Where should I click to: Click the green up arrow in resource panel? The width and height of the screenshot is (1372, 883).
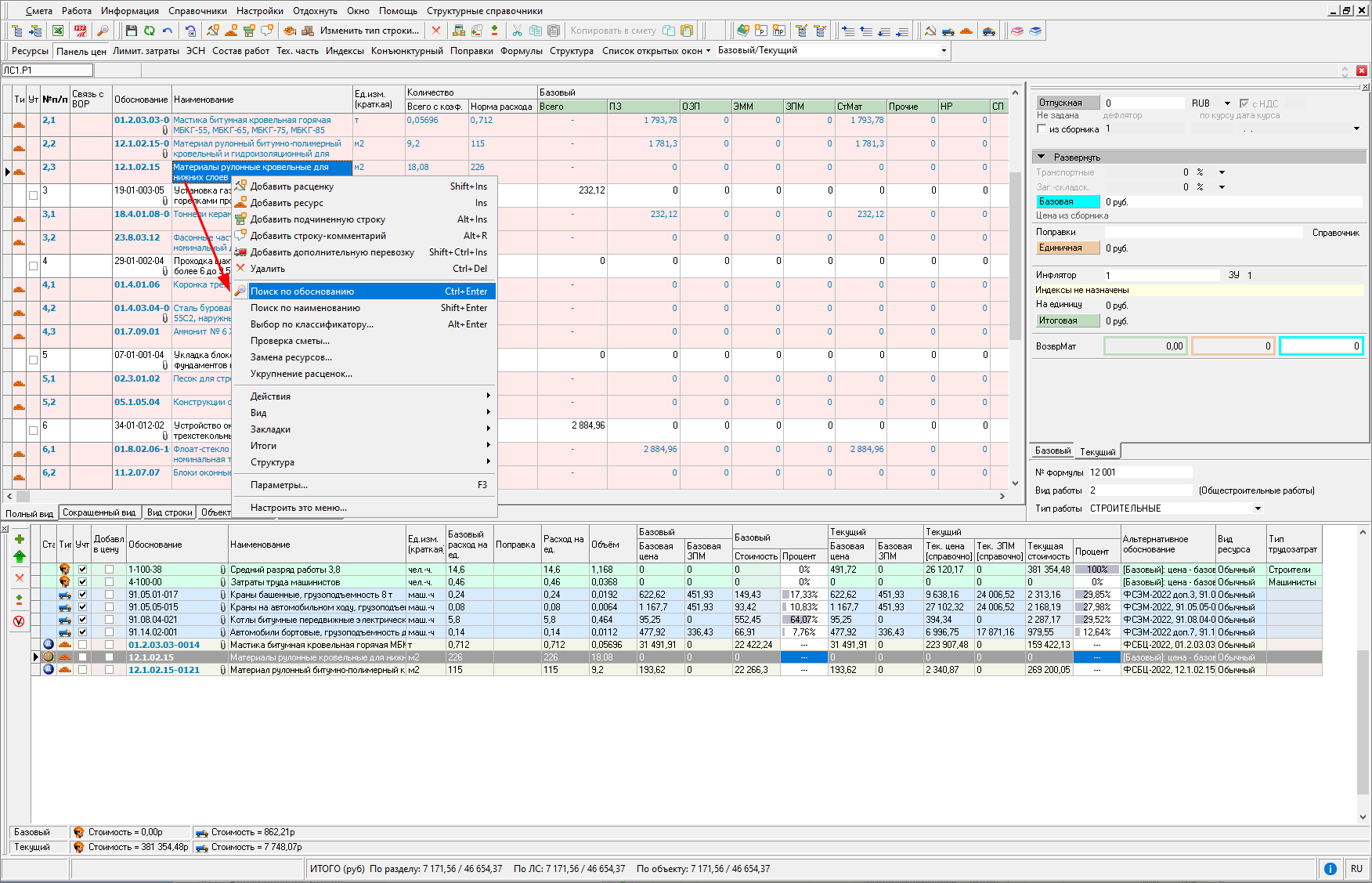[20, 556]
